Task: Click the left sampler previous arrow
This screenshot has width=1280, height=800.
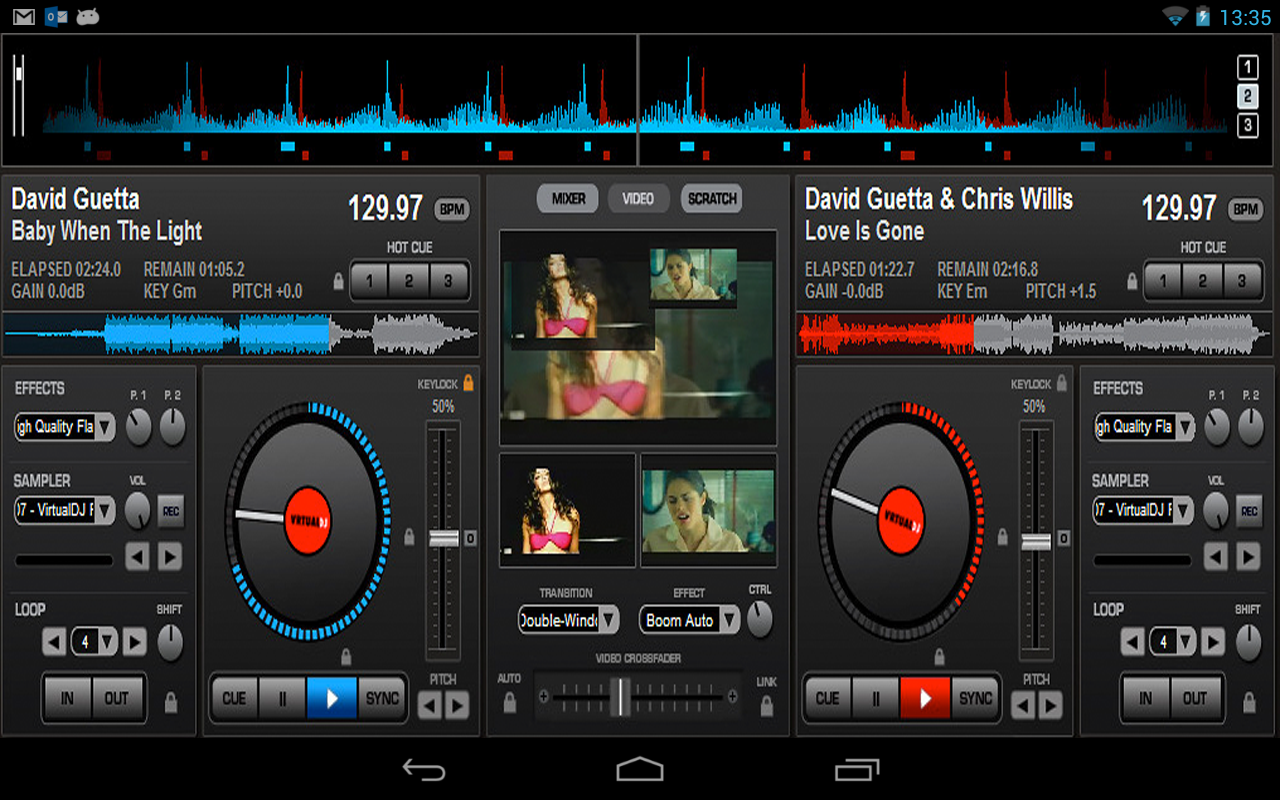Action: click(138, 556)
